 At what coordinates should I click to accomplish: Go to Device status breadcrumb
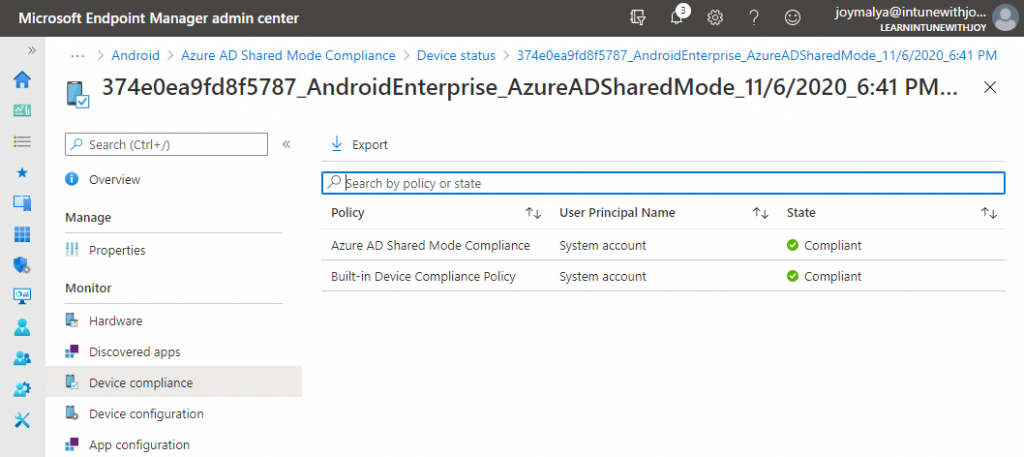click(x=456, y=55)
